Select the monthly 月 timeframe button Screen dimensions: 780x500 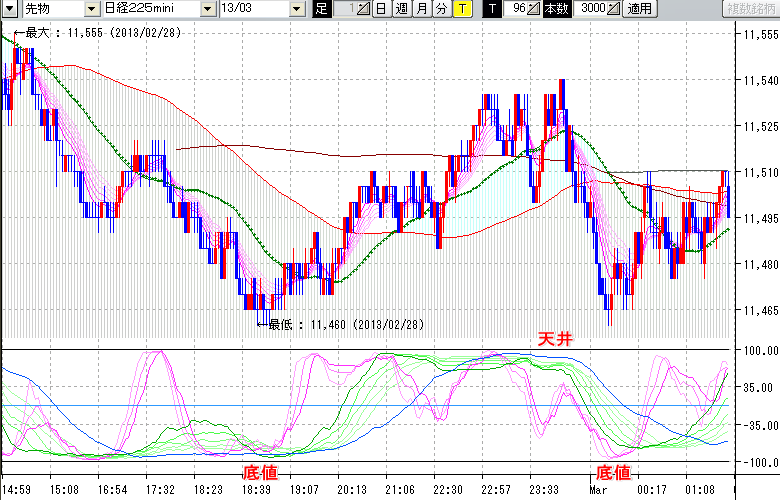421,9
